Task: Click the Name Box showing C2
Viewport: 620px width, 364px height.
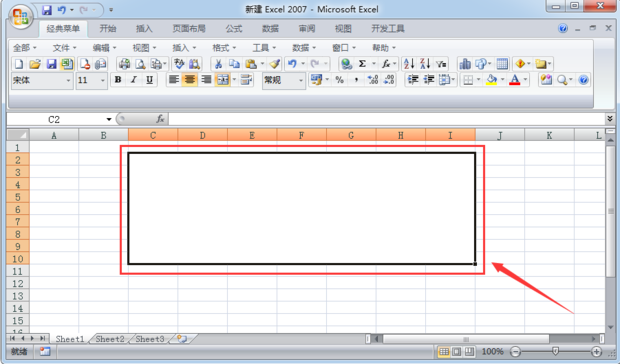Action: [x=60, y=119]
